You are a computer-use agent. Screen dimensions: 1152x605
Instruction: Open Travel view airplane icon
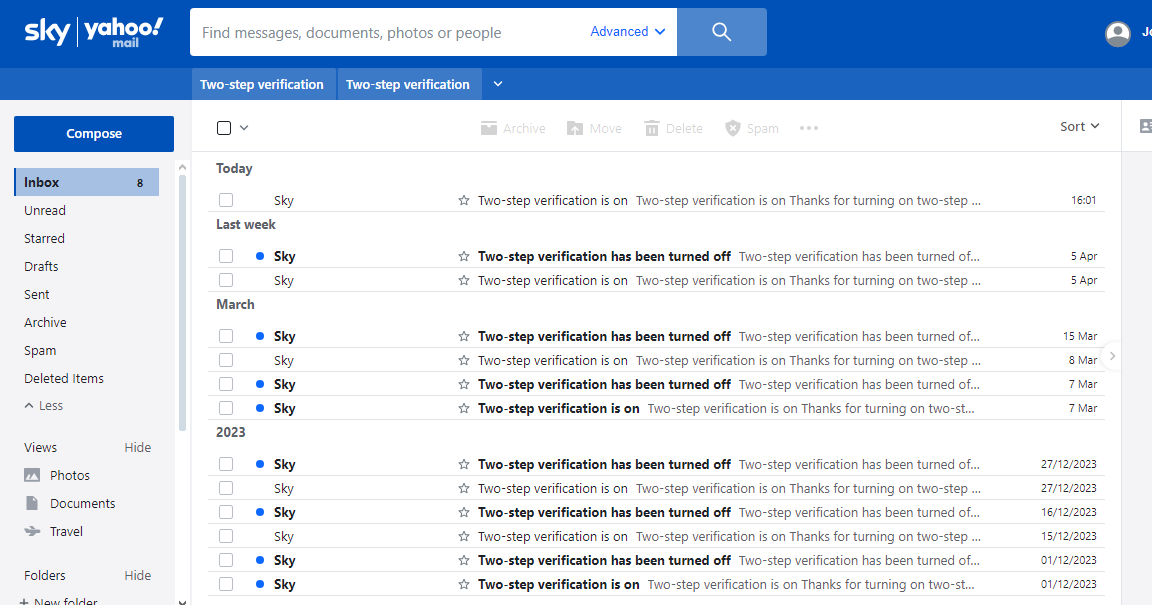[32, 531]
